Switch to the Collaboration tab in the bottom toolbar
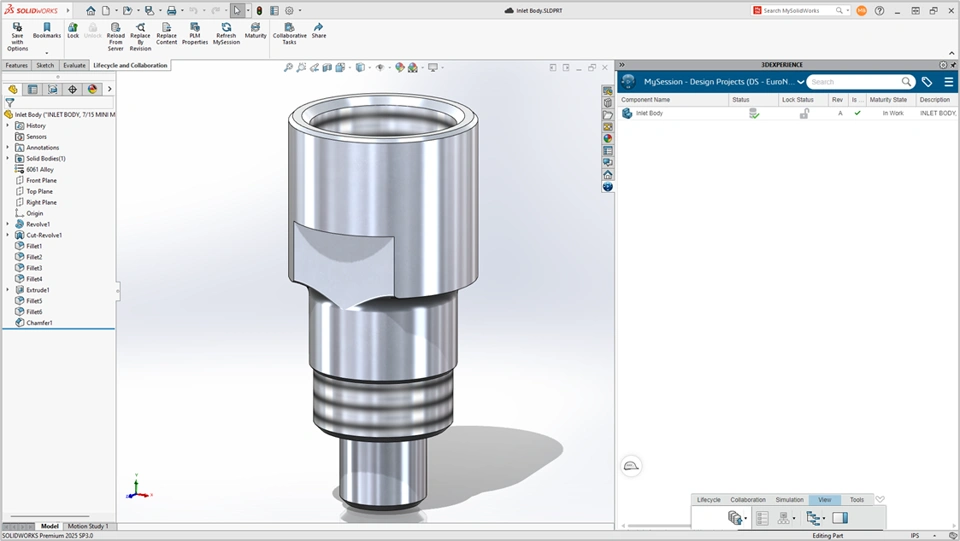This screenshot has height=541, width=960. (x=747, y=500)
